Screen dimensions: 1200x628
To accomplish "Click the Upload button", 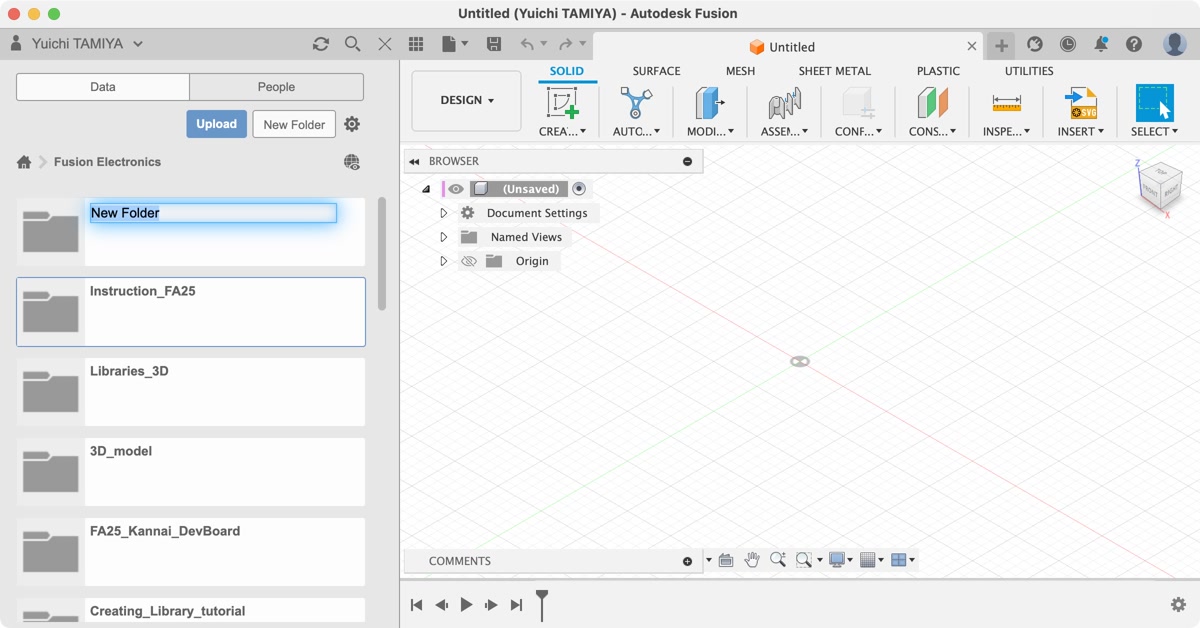I will coord(216,124).
